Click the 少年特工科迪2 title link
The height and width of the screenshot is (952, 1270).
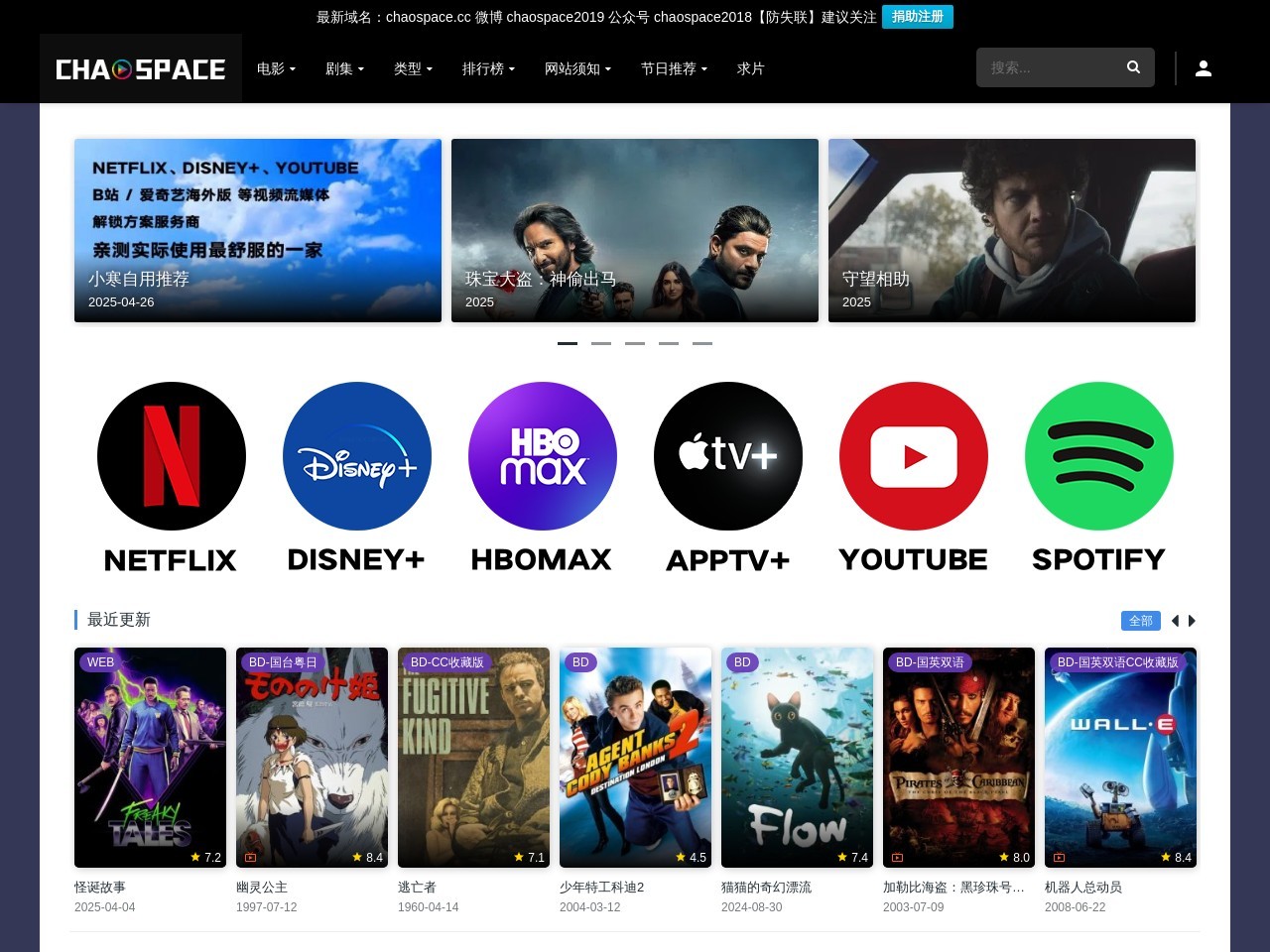point(602,888)
